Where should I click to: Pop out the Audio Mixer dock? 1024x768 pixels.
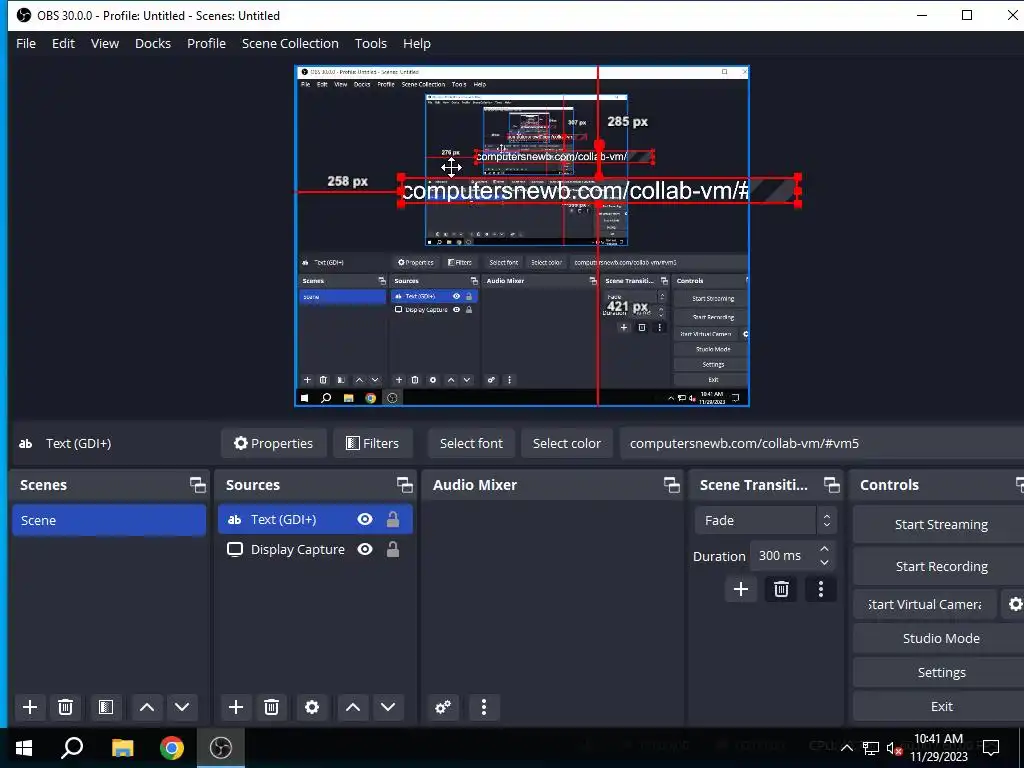point(671,485)
